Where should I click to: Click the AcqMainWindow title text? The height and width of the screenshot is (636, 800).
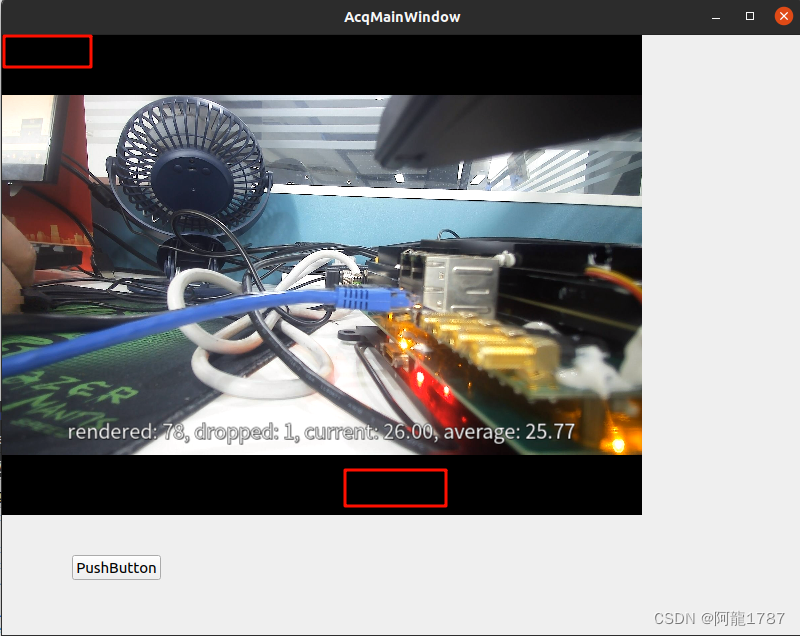pyautogui.click(x=401, y=16)
